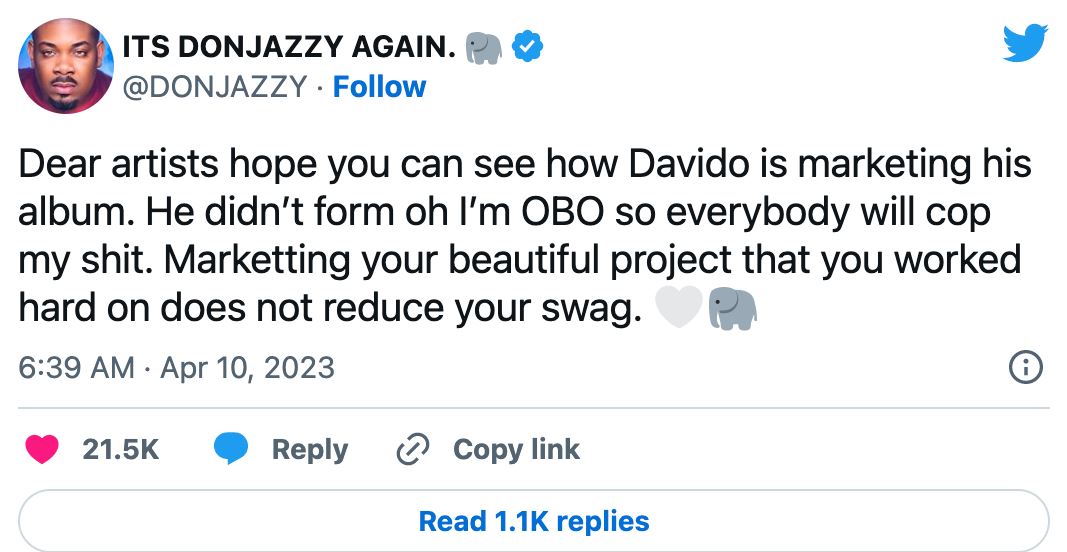This screenshot has height=552, width=1067.
Task: Click the 21.5K likes count
Action: (120, 450)
